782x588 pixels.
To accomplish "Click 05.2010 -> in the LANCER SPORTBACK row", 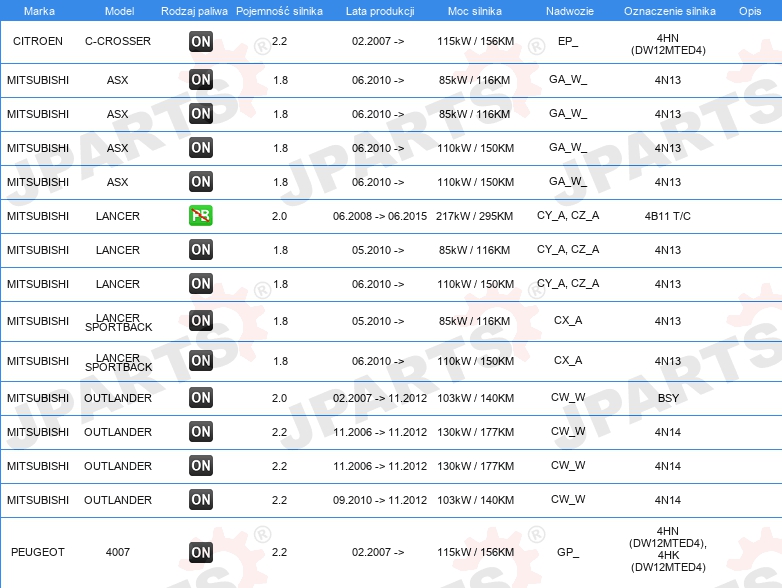I will 378,321.
